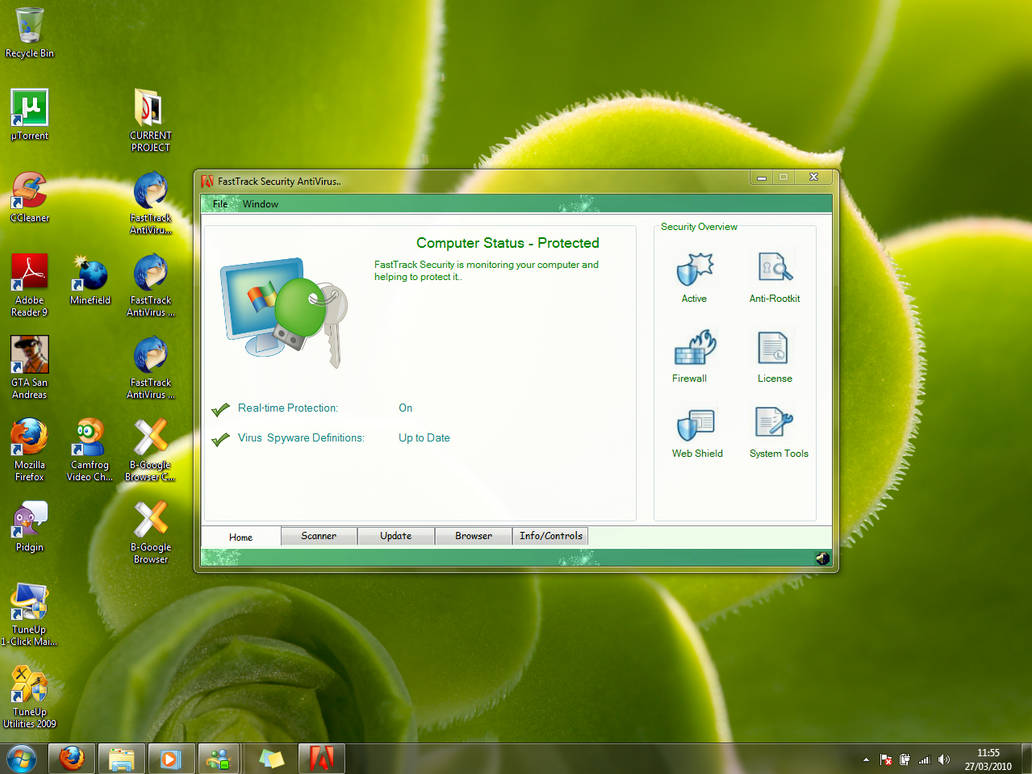Click the On status for Real-time Protection
1032x774 pixels.
(x=405, y=408)
